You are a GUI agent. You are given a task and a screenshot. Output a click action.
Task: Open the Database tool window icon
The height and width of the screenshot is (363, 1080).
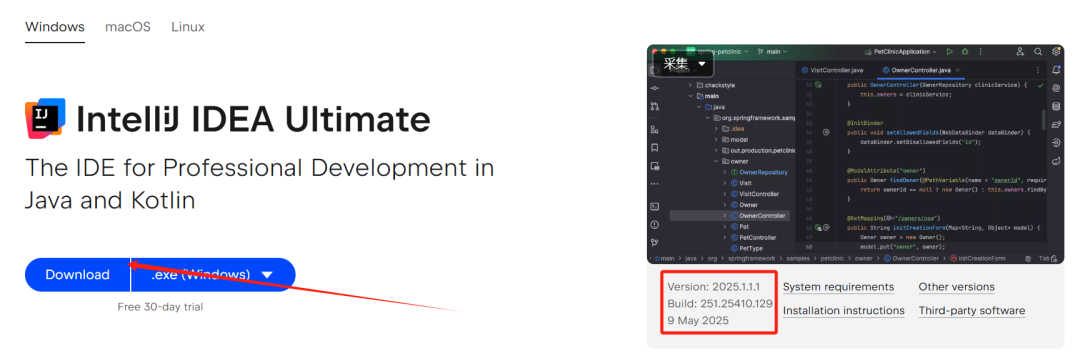click(x=1056, y=107)
